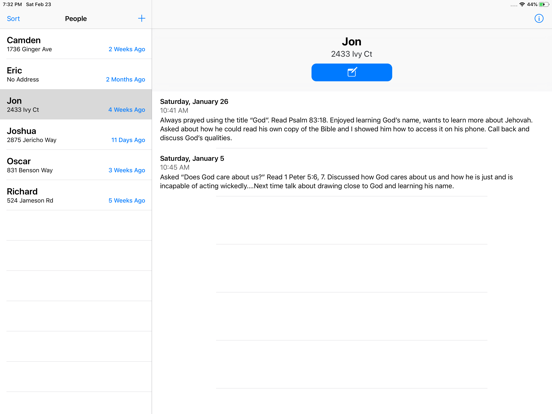Click the Jon heading in the detail pane
552x414 pixels.
pyautogui.click(x=351, y=42)
